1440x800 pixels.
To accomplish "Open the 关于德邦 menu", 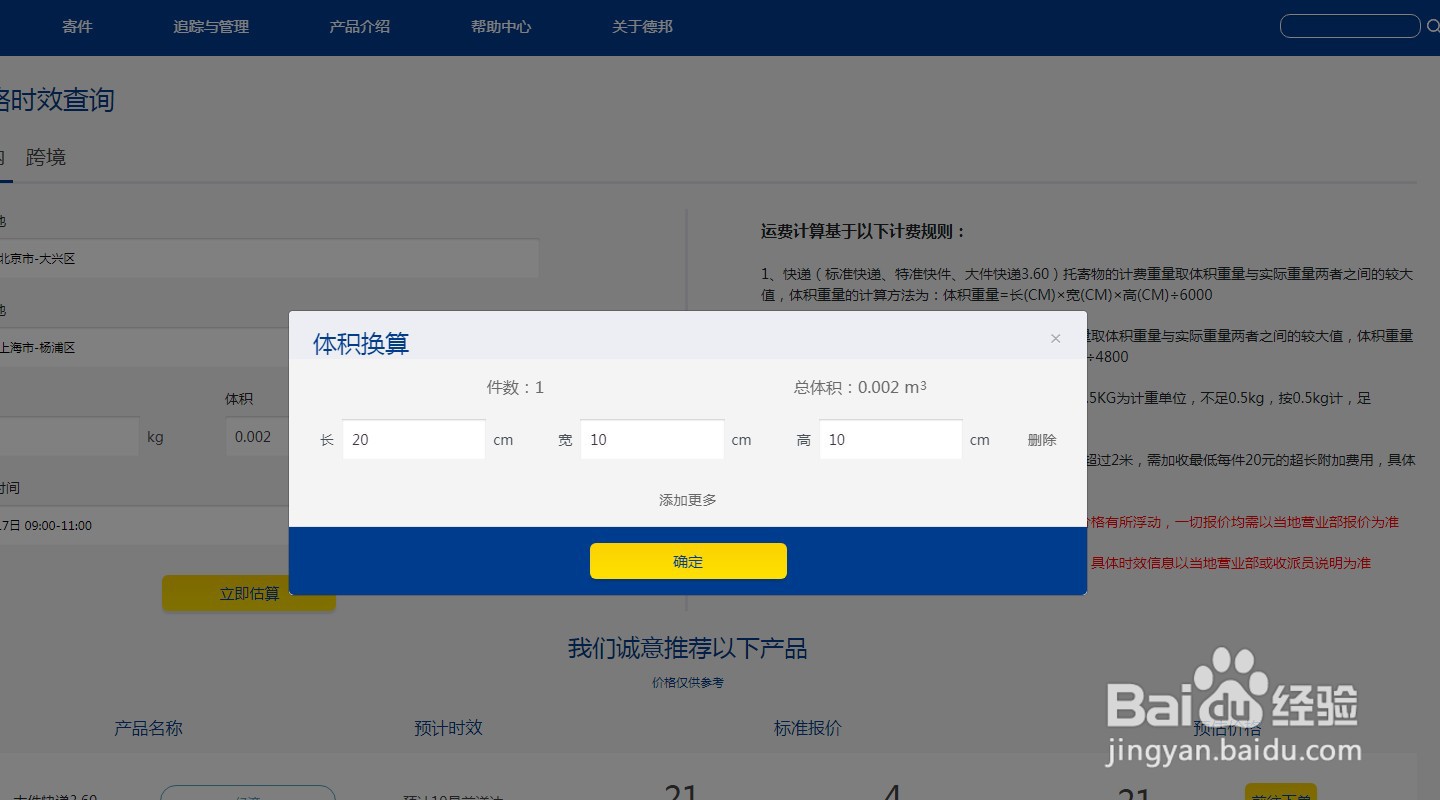I will [642, 27].
